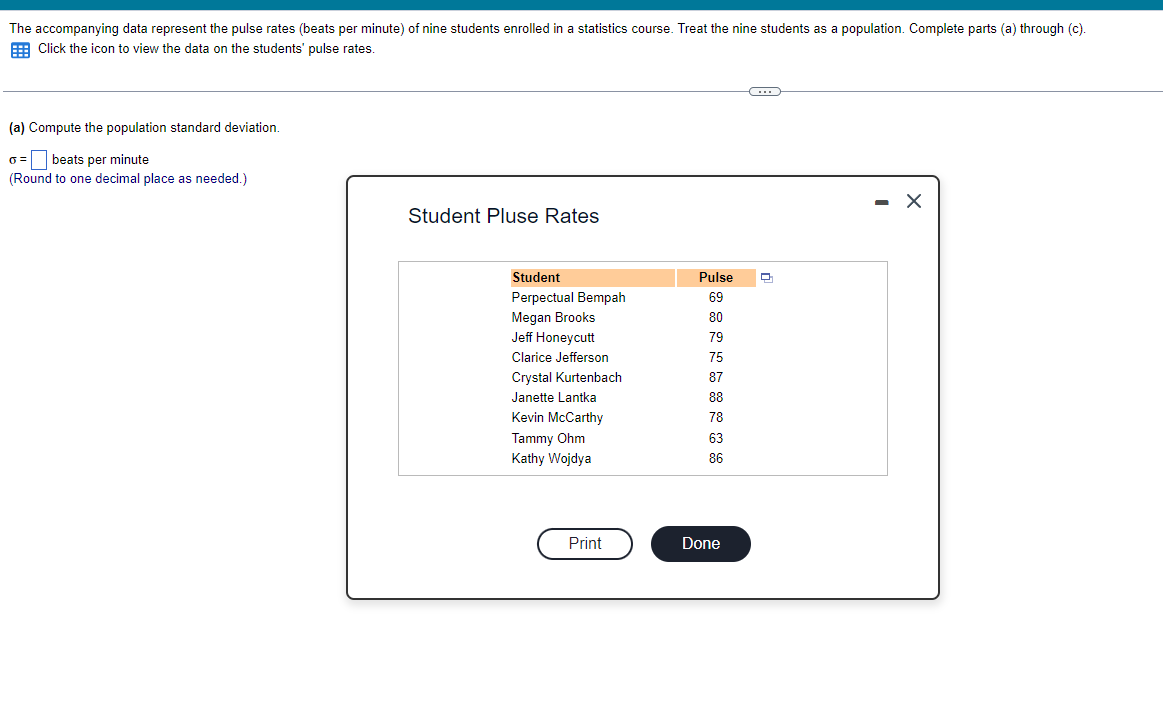Expand the question options using the dotted button
1163x718 pixels.
tap(764, 91)
